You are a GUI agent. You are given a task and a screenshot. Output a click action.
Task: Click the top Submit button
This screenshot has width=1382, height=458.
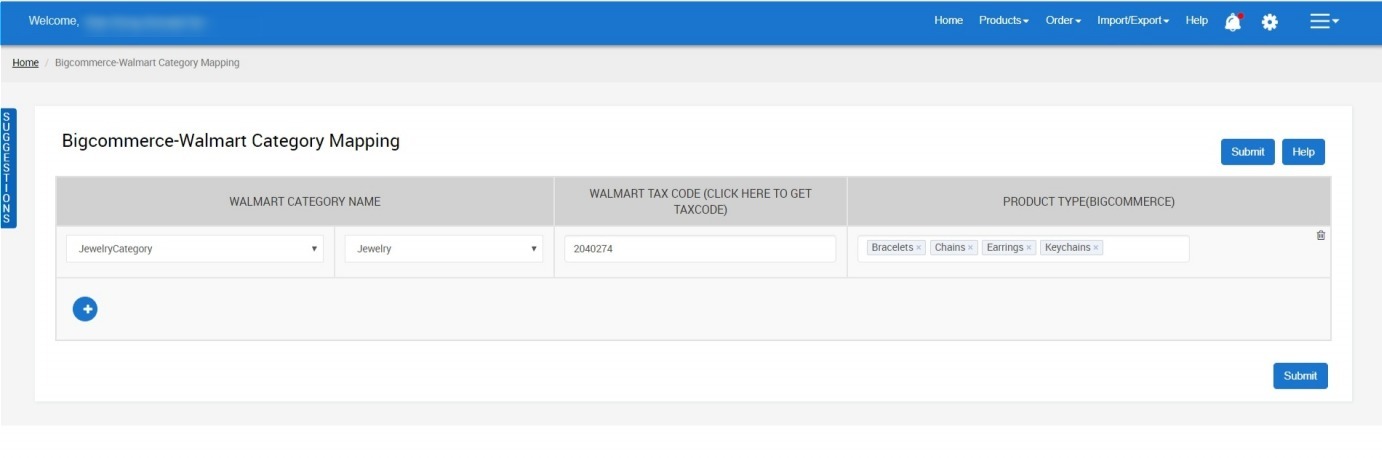1248,152
